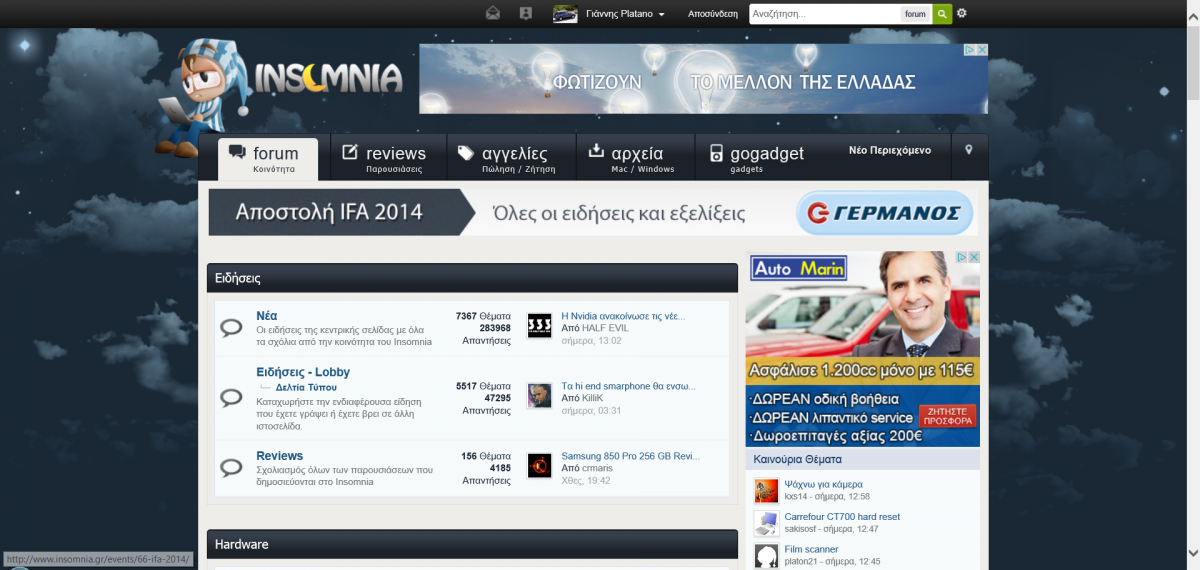This screenshot has height=570, width=1200.
Task: Click the Γερμανός logo on the banner
Action: coord(885,213)
